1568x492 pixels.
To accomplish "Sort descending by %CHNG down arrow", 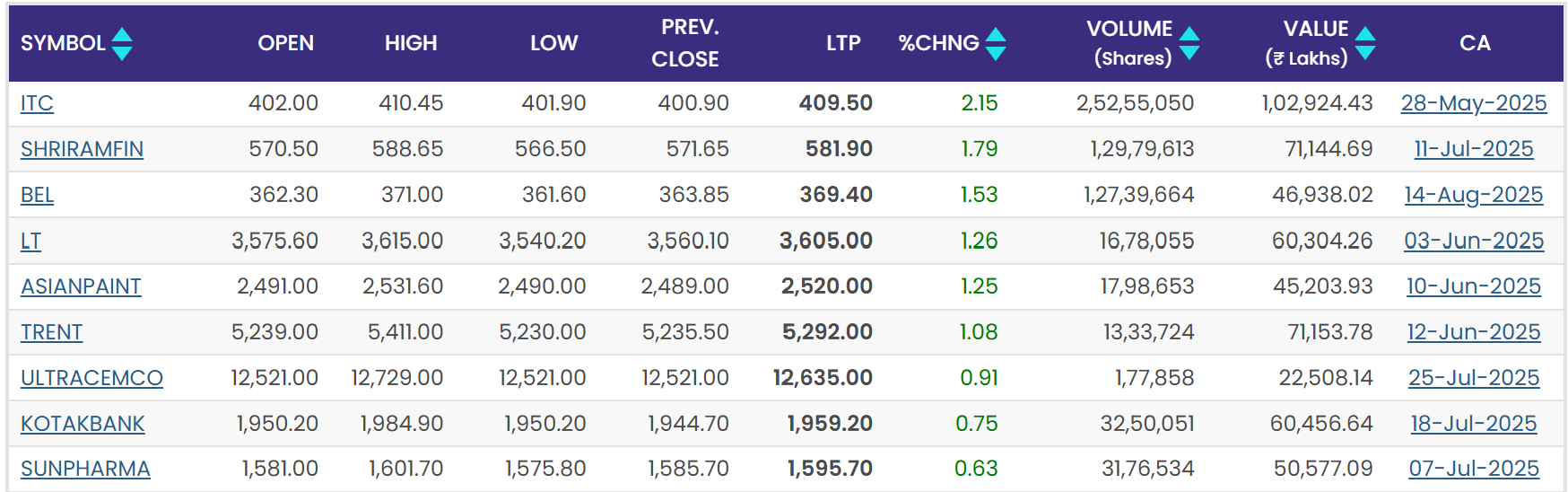I will (996, 53).
